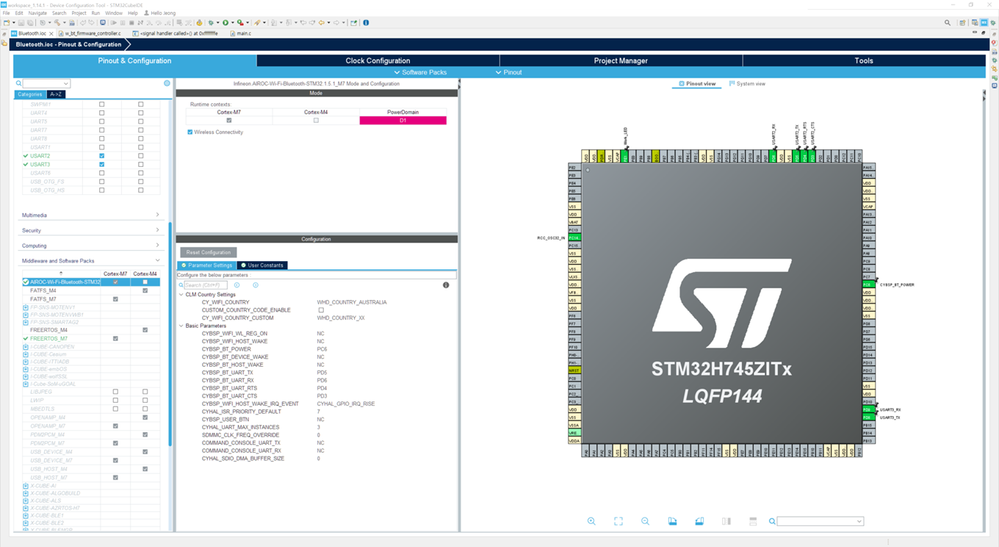
Task: Click the fit-to-screen icon below pinout
Action: (619, 521)
